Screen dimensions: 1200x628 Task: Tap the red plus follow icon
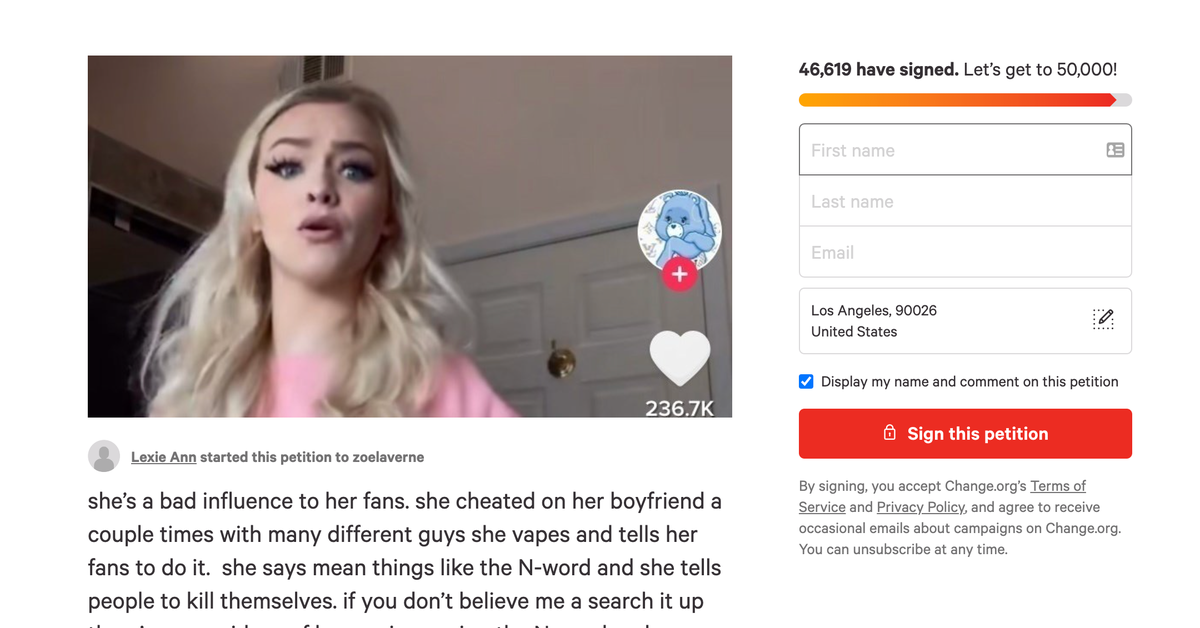[x=679, y=274]
